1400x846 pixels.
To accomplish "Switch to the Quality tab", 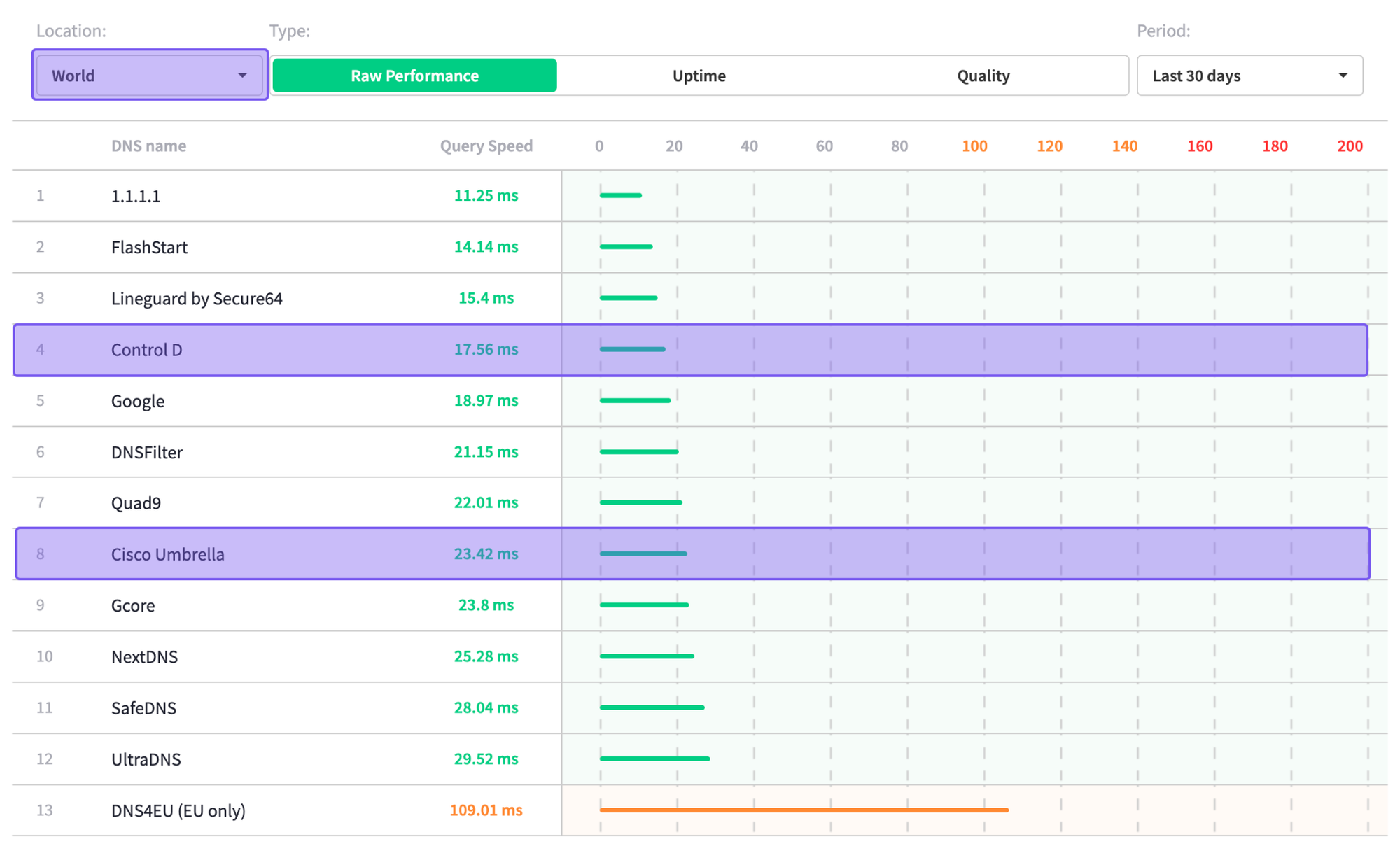I will coord(983,76).
